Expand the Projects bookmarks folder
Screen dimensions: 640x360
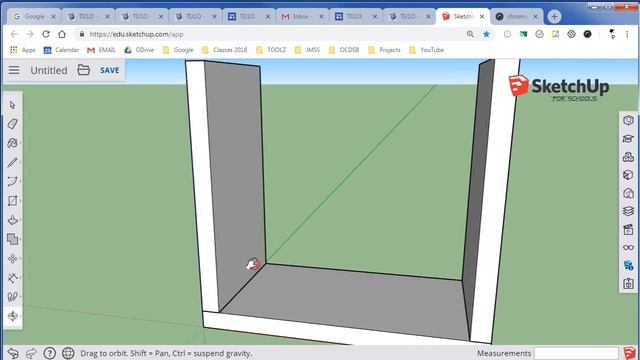point(384,50)
